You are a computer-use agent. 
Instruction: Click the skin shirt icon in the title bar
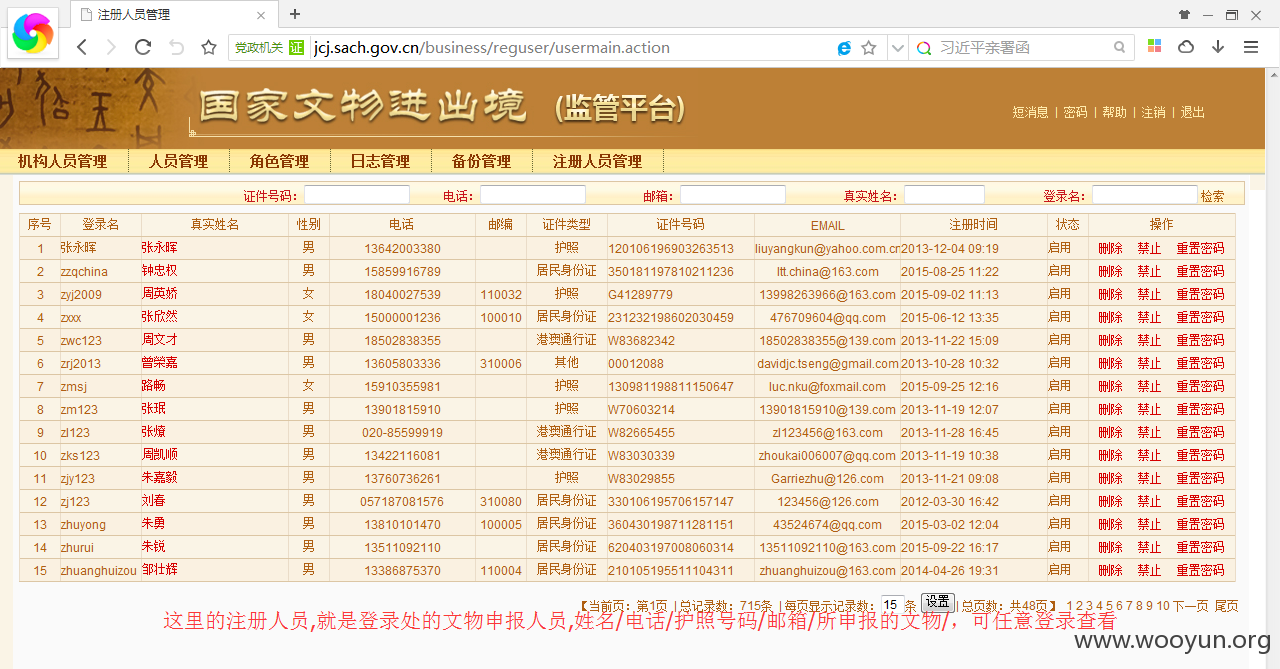1185,14
